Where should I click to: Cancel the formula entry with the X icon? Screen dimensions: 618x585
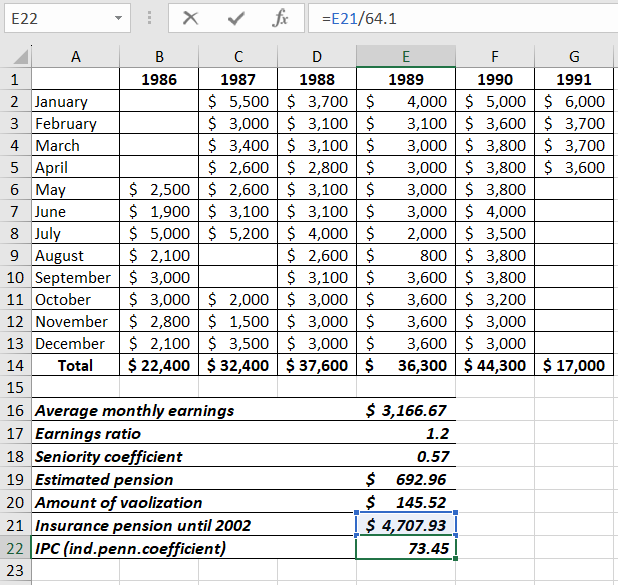[191, 18]
